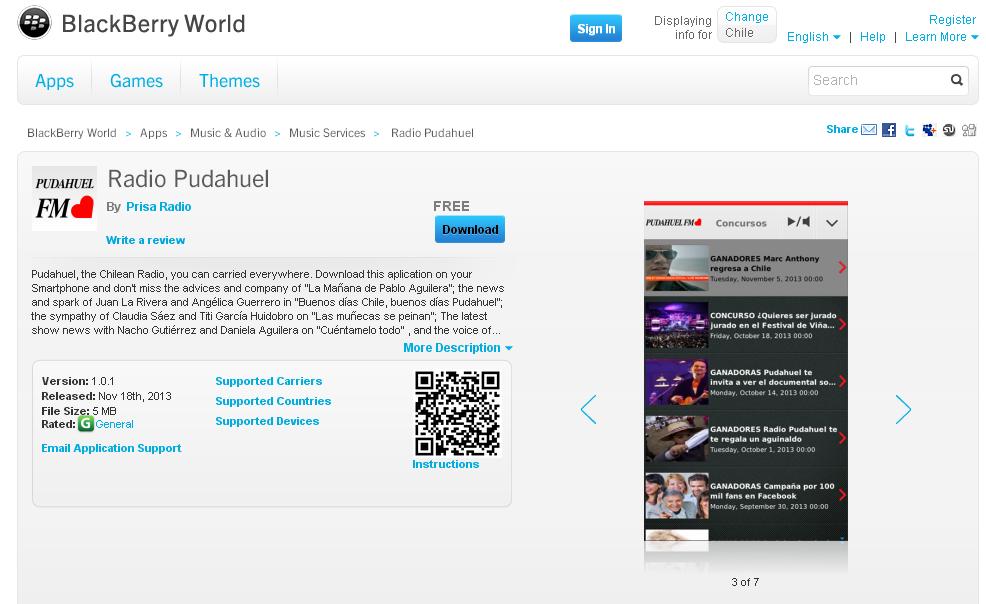The height and width of the screenshot is (604, 986).
Task: Open the English language dropdown
Action: coord(814,37)
